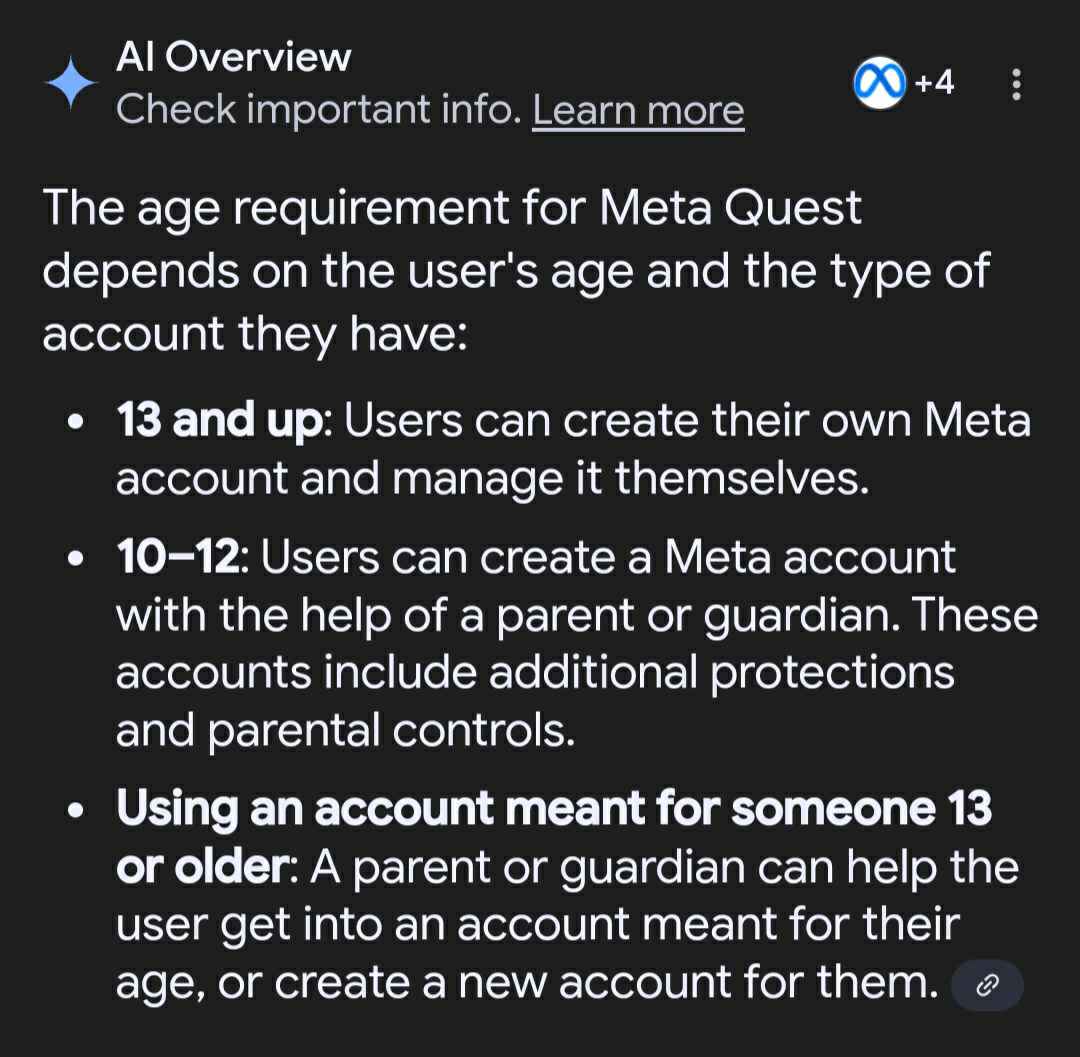This screenshot has height=1057, width=1080.
Task: Click the bullet marker beside 'Using an account'
Action: coord(76,810)
